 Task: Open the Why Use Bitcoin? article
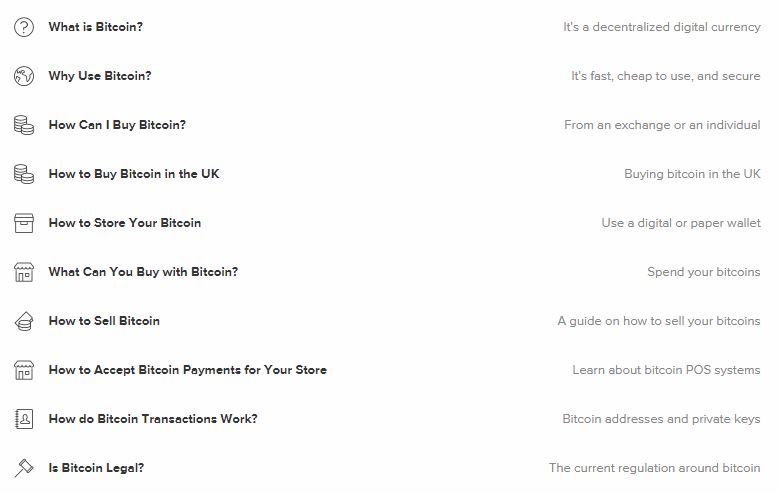[x=100, y=76]
